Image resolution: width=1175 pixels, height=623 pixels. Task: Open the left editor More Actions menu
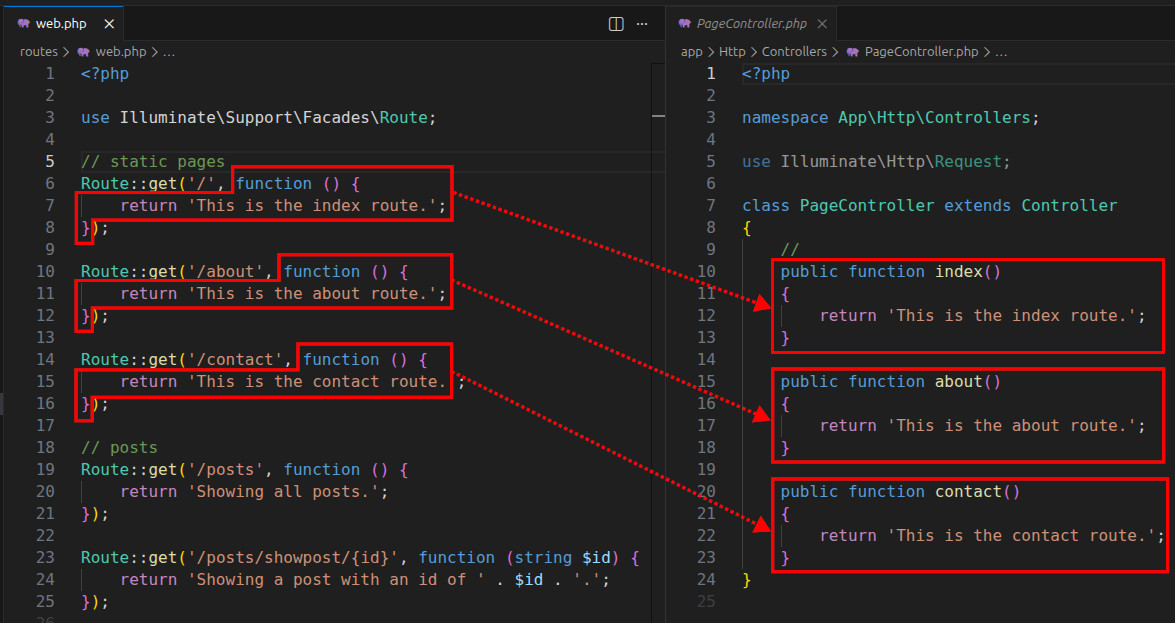coord(642,24)
